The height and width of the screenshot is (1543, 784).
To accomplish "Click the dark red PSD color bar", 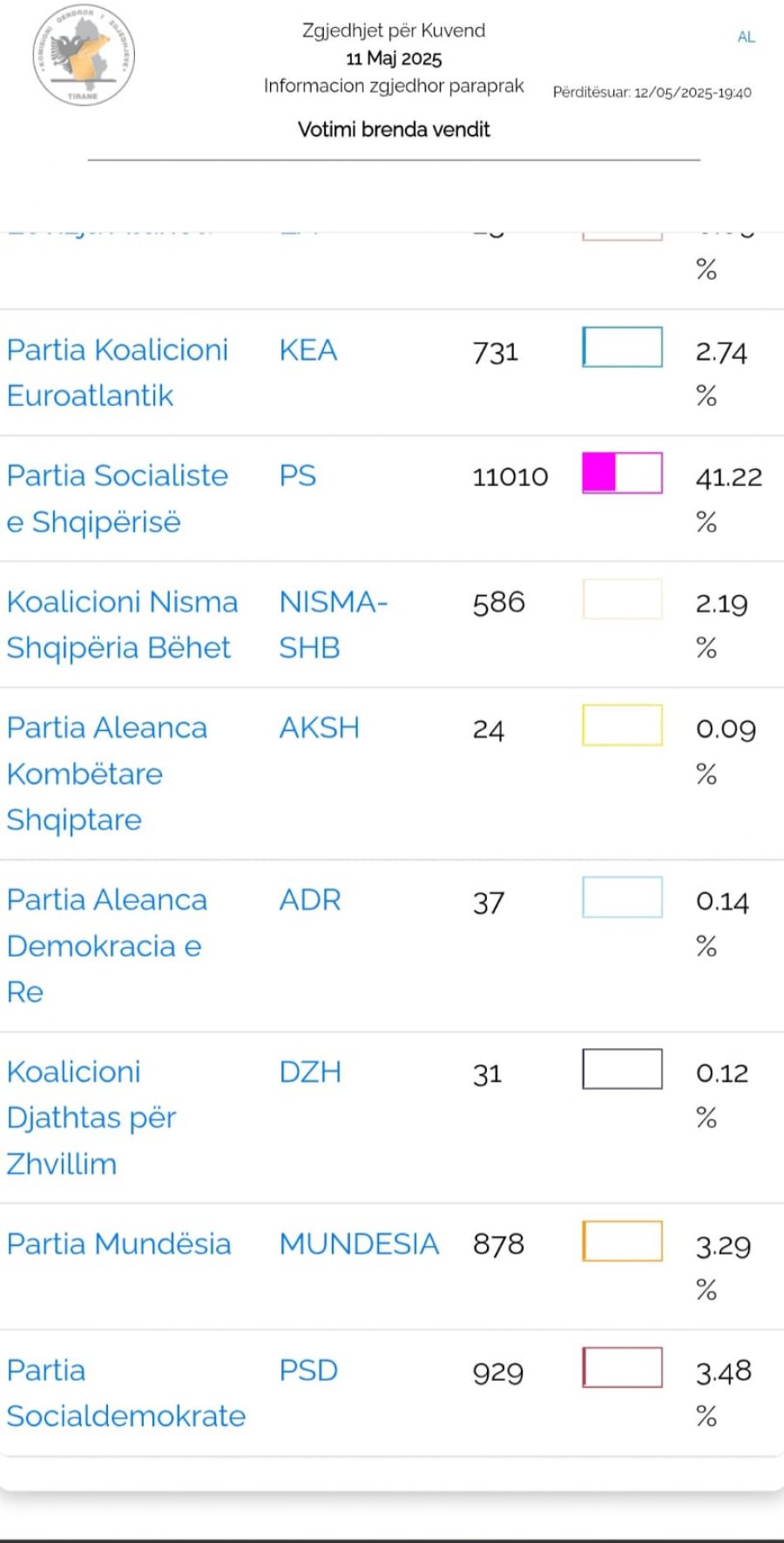I will 622,1367.
